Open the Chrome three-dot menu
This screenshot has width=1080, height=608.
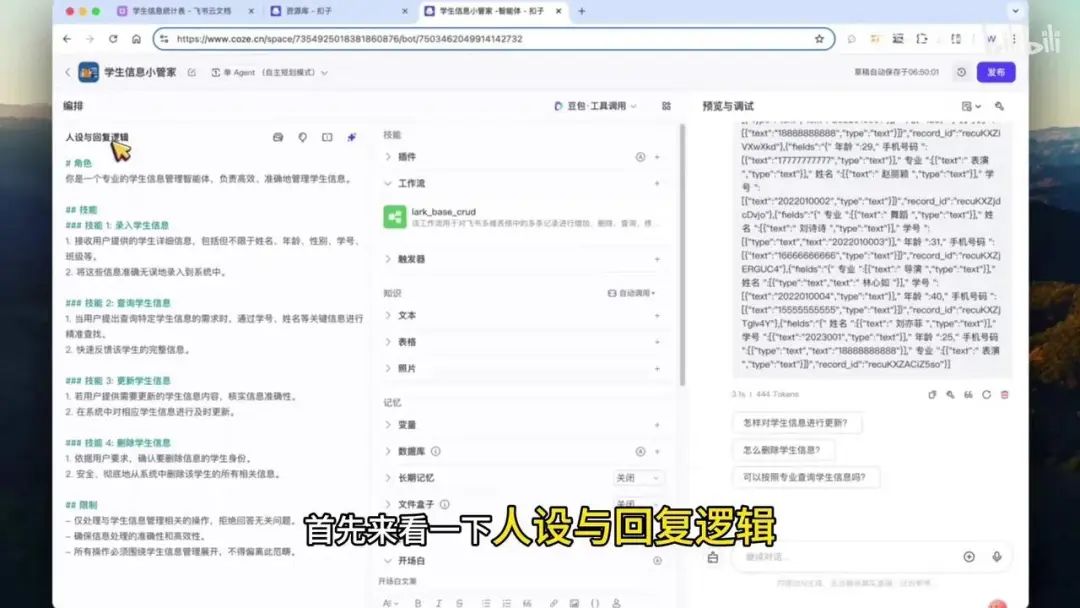tap(1014, 39)
